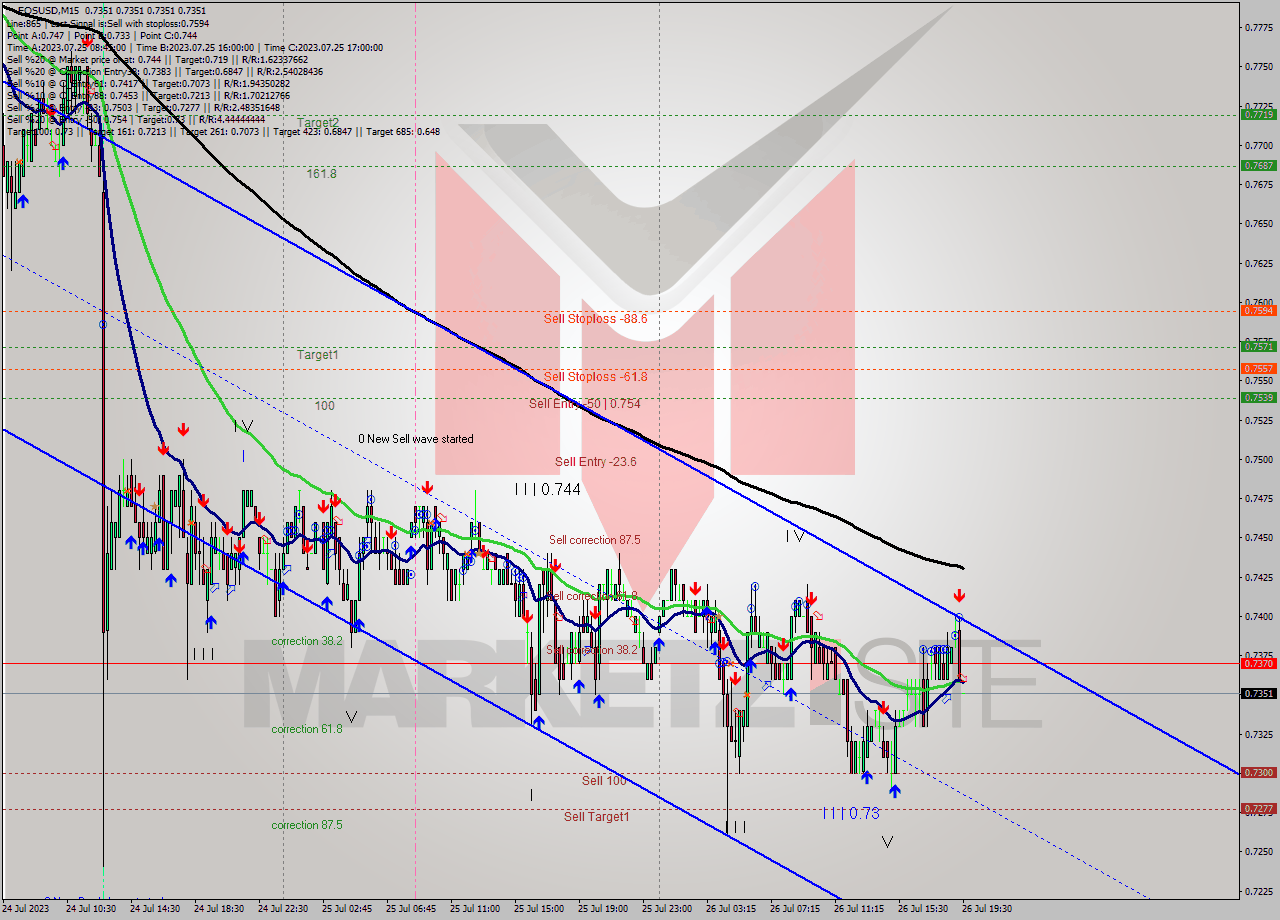The image size is (1280, 920).
Task: Click the green 'correction 61.8' label
Action: coord(307,730)
